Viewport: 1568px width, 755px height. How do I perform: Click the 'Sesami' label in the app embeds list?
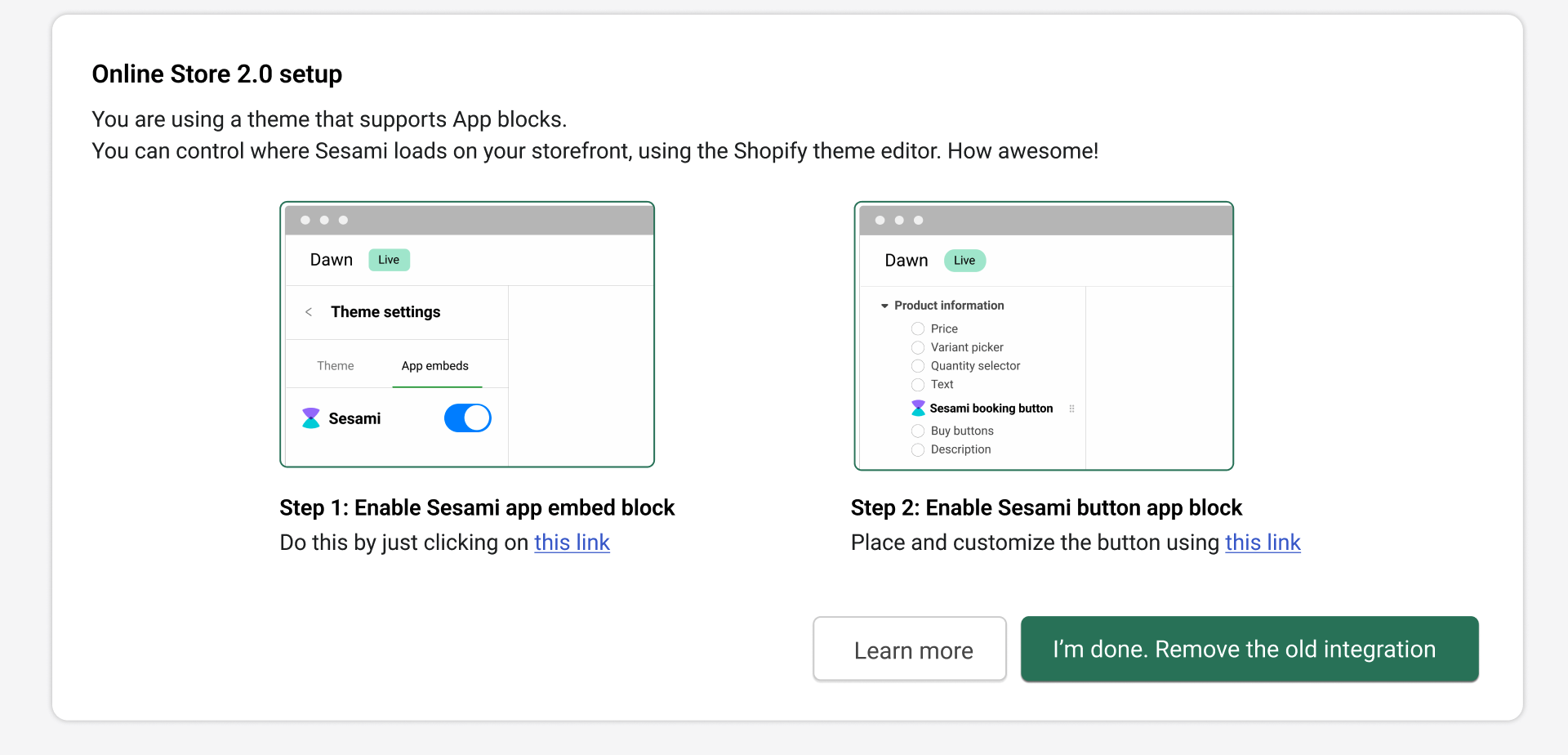tap(354, 418)
